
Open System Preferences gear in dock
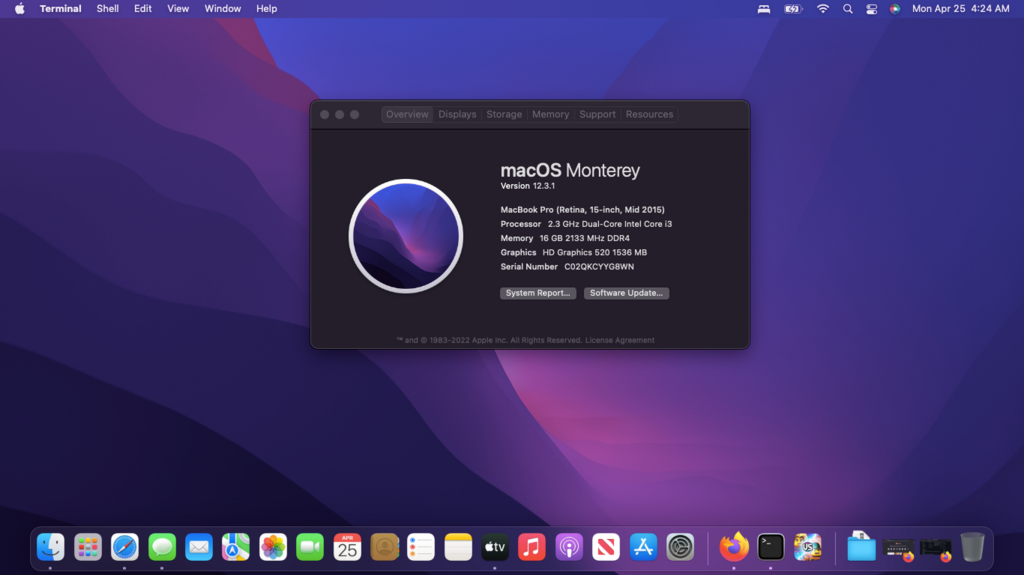click(x=681, y=547)
